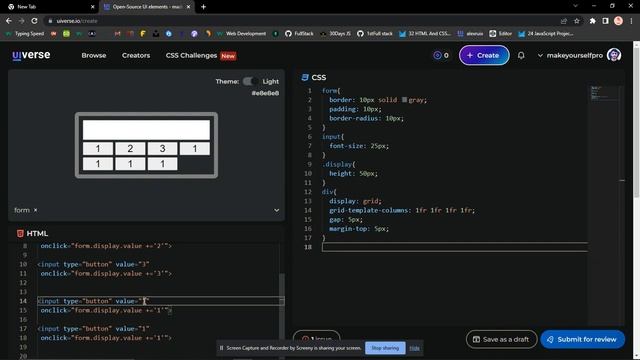Go to Browse page
Viewport: 640px width, 360px height.
tap(93, 55)
